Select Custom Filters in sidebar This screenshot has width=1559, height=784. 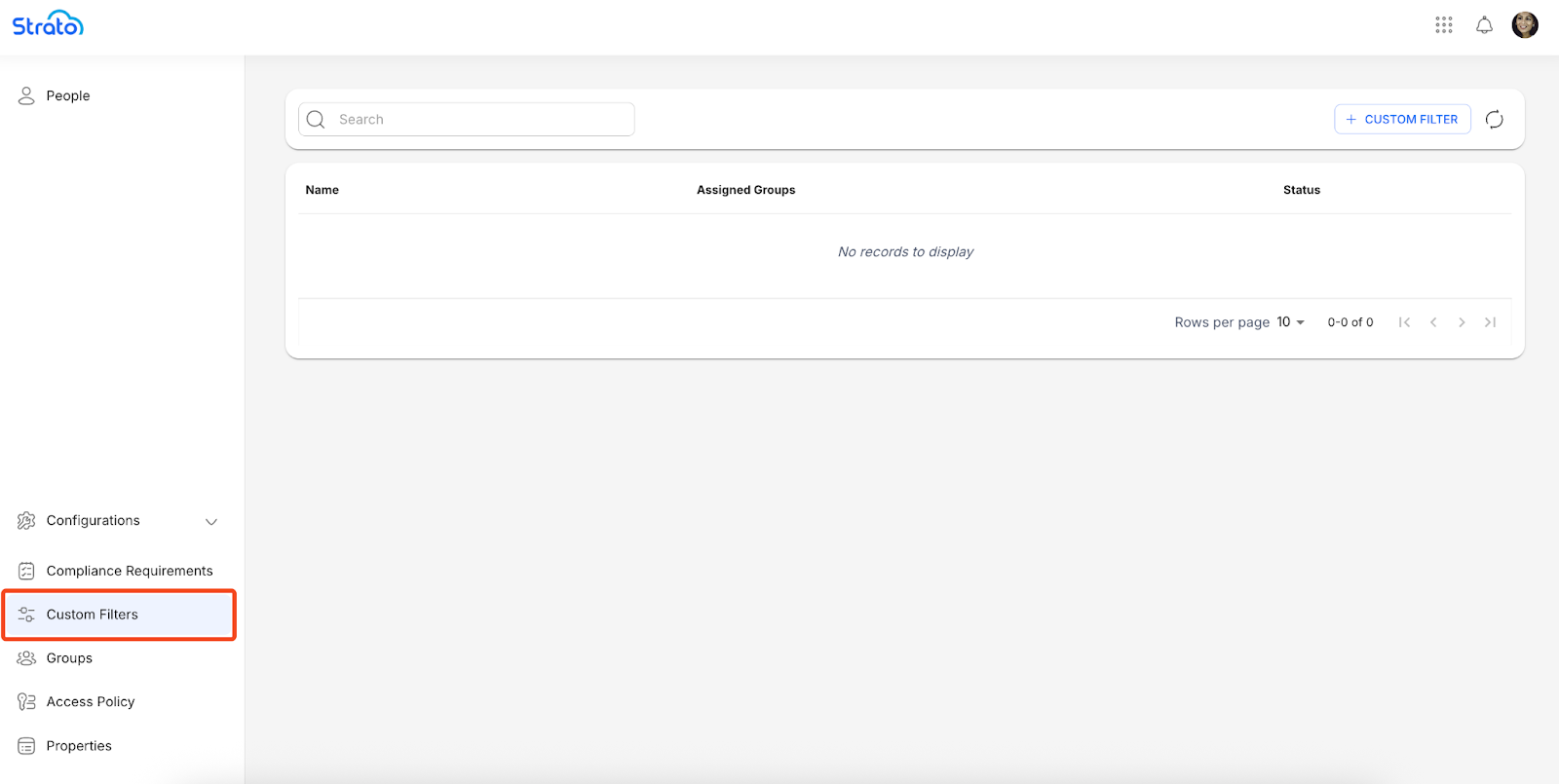coord(93,615)
